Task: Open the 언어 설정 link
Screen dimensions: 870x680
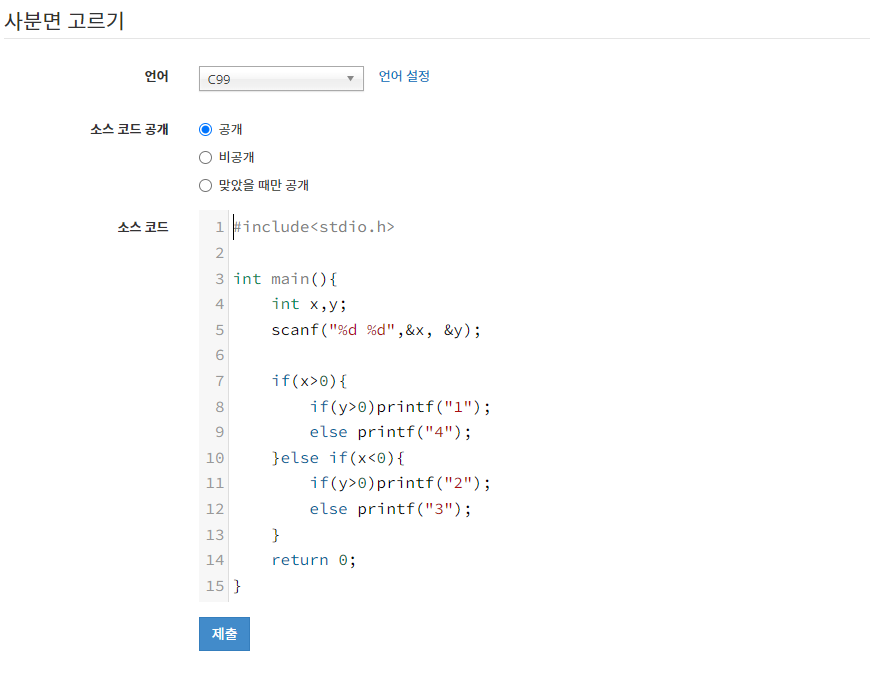Action: tap(404, 76)
